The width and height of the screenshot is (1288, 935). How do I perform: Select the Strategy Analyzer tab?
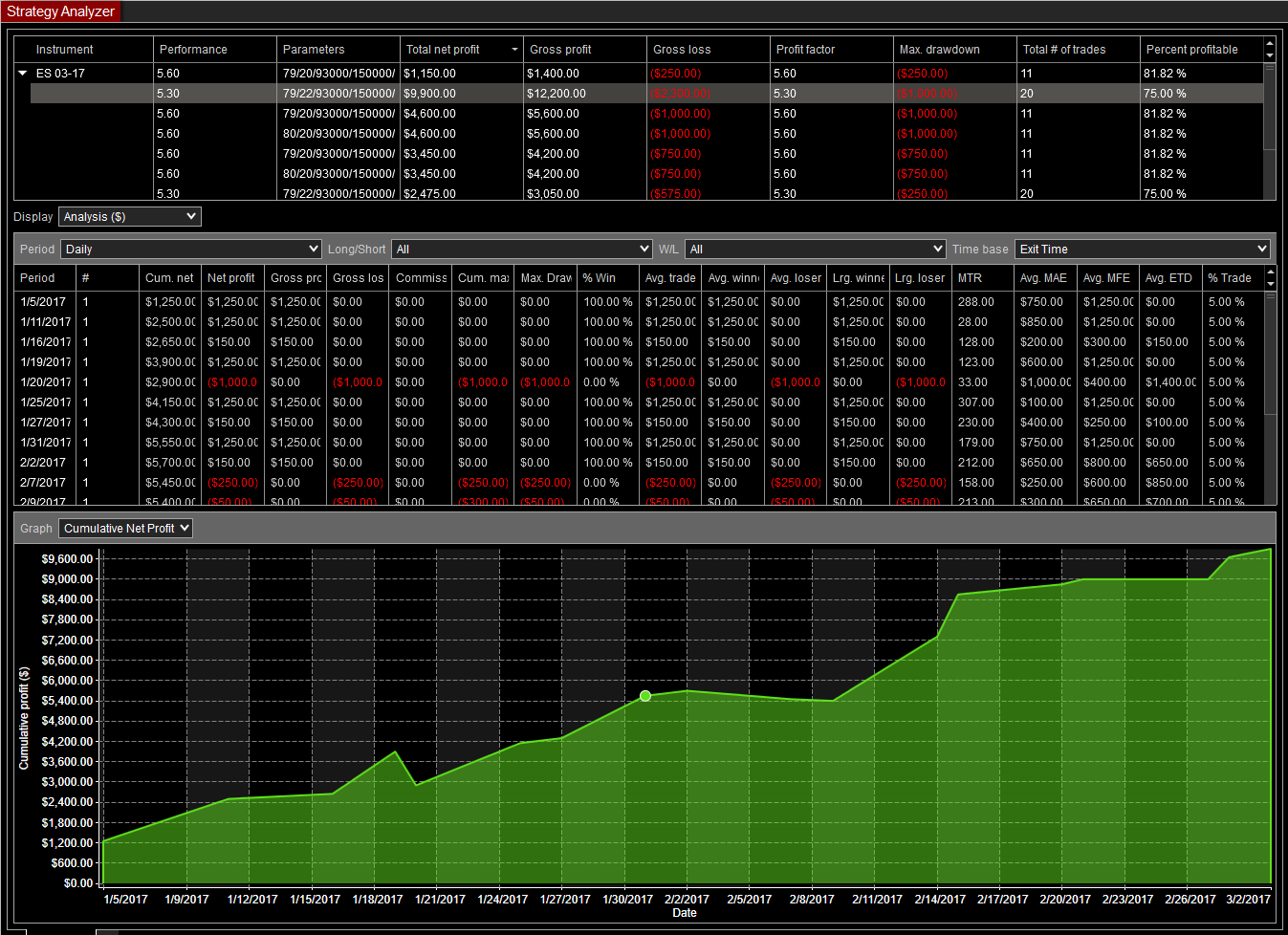point(61,11)
